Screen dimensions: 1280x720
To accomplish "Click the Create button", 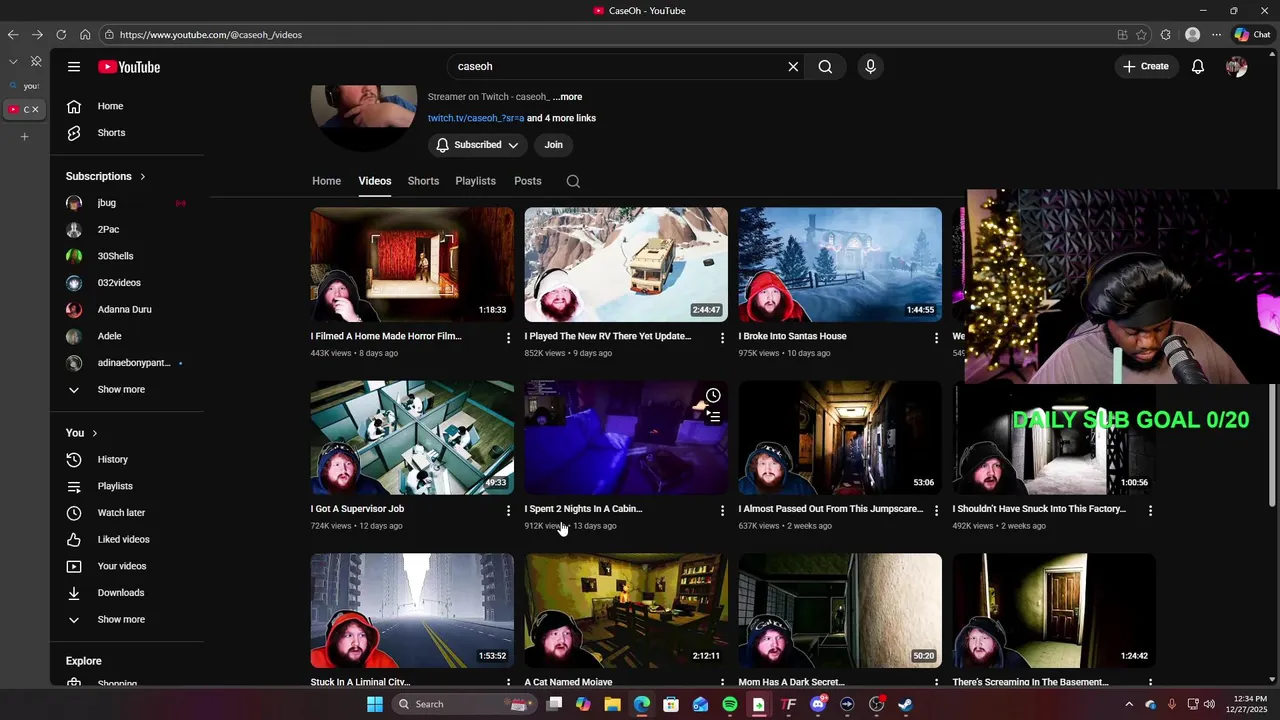I will [x=1145, y=67].
